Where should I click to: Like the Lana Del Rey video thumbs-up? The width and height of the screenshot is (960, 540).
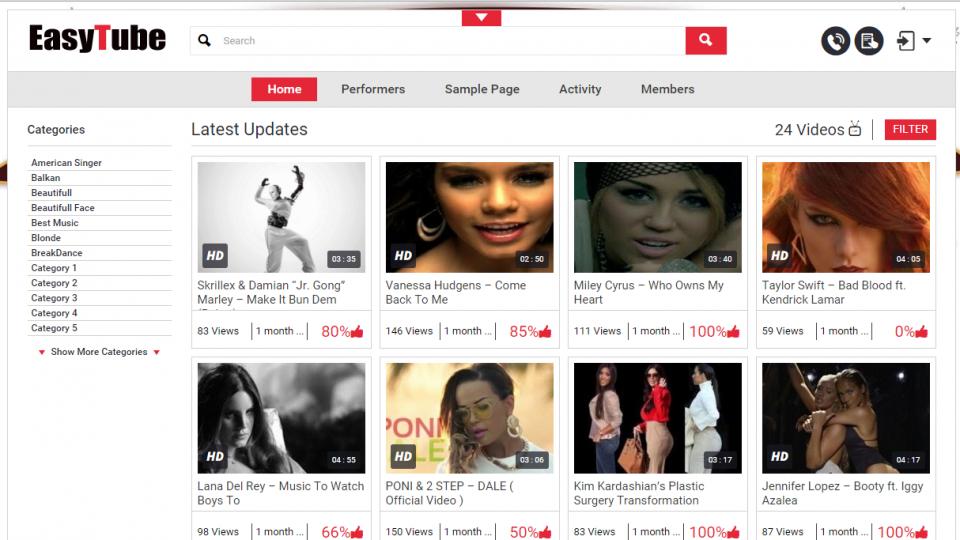(357, 533)
